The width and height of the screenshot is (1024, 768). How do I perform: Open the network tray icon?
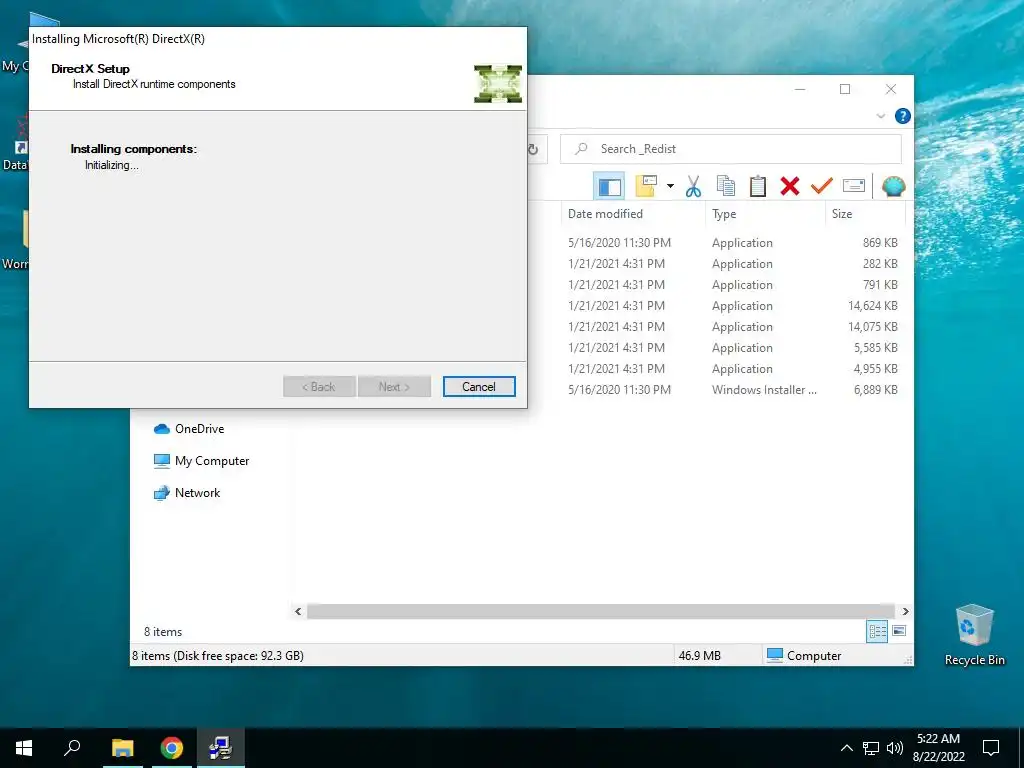click(871, 748)
